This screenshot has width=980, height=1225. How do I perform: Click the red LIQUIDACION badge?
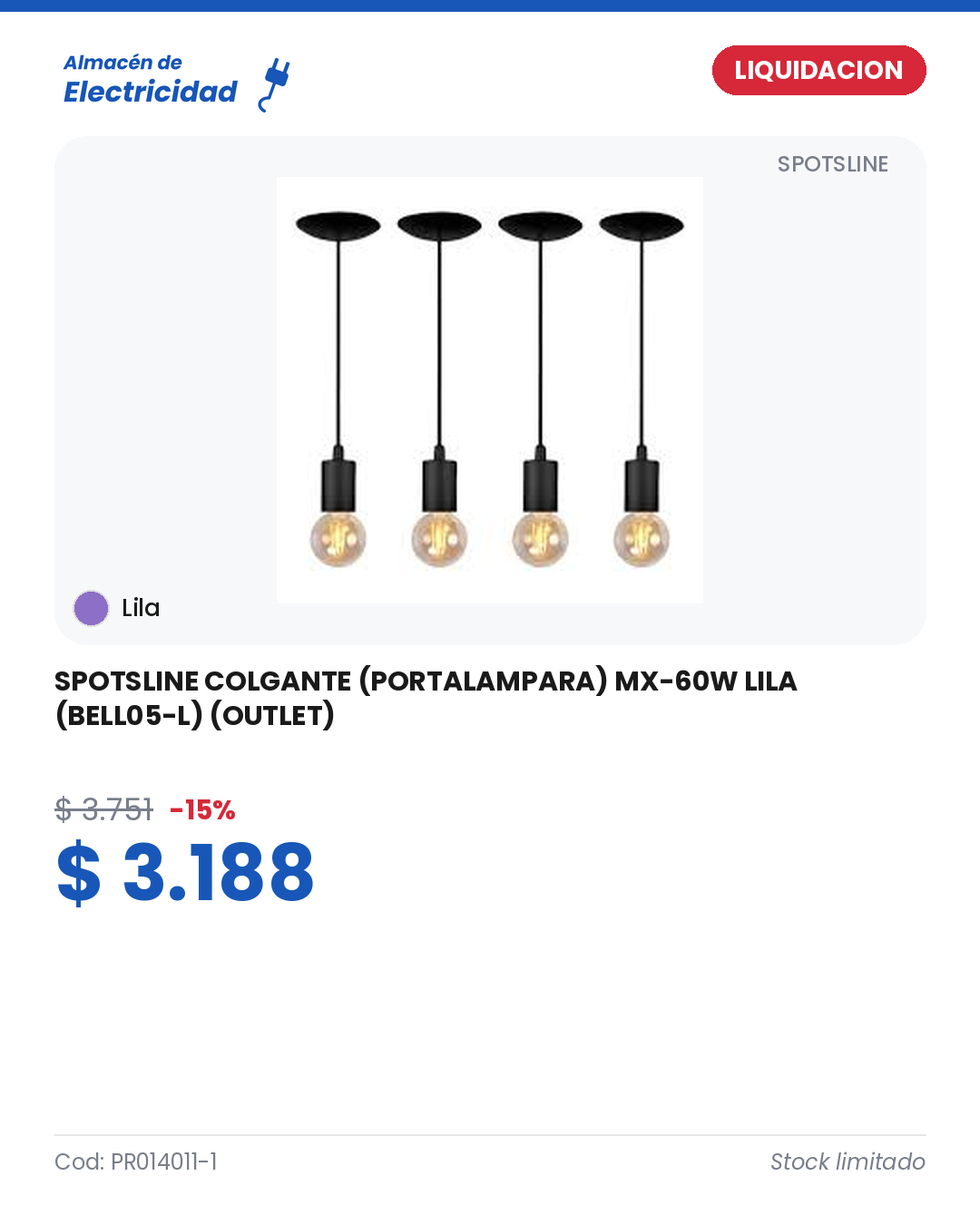point(818,70)
